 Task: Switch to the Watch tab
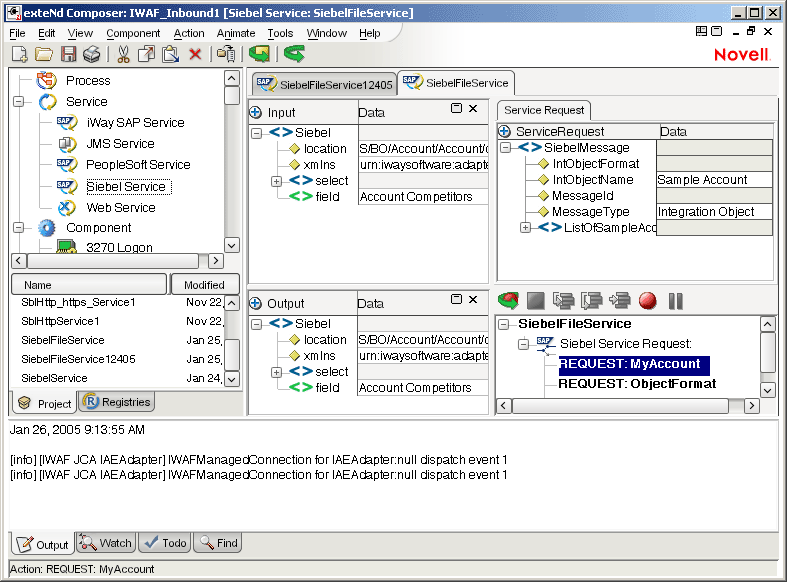tap(106, 543)
